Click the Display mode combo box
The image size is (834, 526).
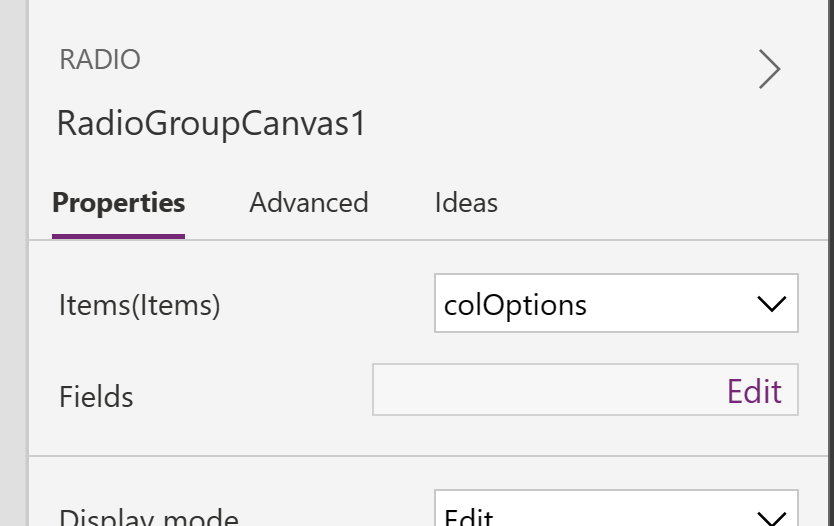coord(616,508)
